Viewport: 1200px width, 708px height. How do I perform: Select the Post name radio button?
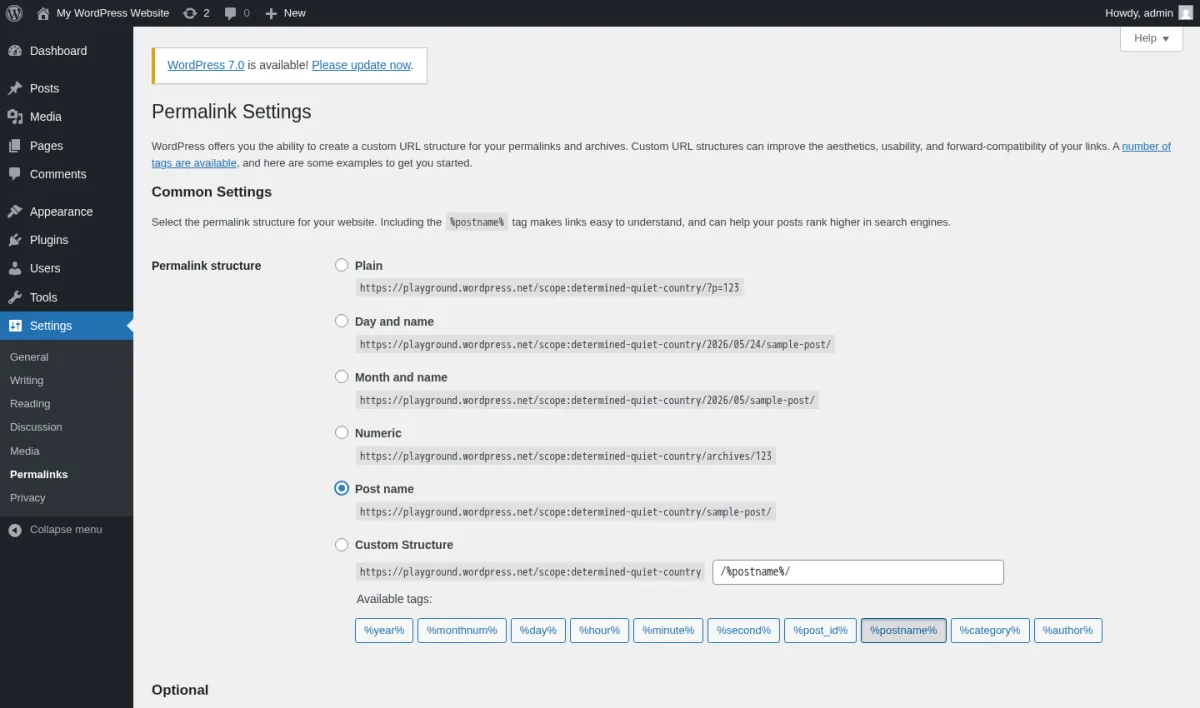pos(342,488)
